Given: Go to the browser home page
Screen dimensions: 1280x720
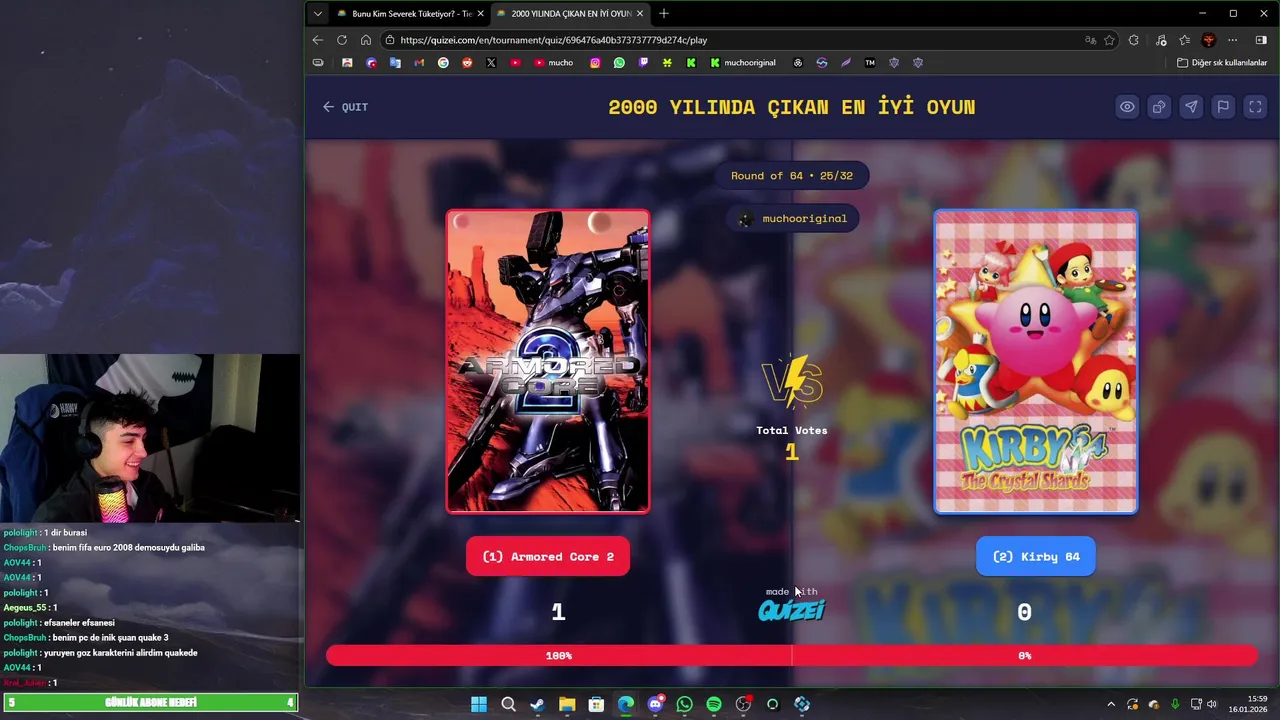Looking at the screenshot, I should tap(366, 40).
